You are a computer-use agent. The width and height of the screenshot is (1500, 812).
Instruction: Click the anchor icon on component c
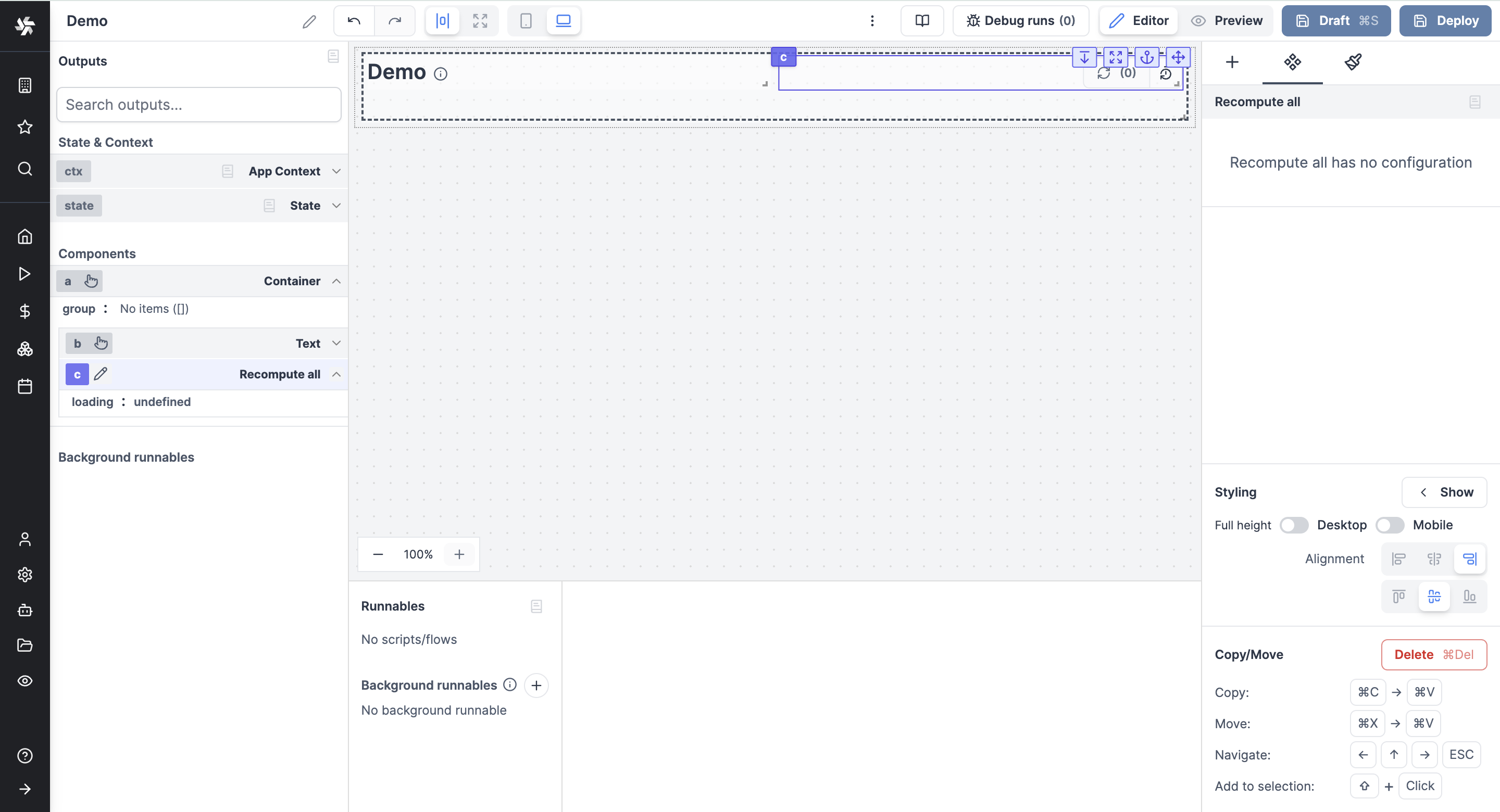(1146, 57)
